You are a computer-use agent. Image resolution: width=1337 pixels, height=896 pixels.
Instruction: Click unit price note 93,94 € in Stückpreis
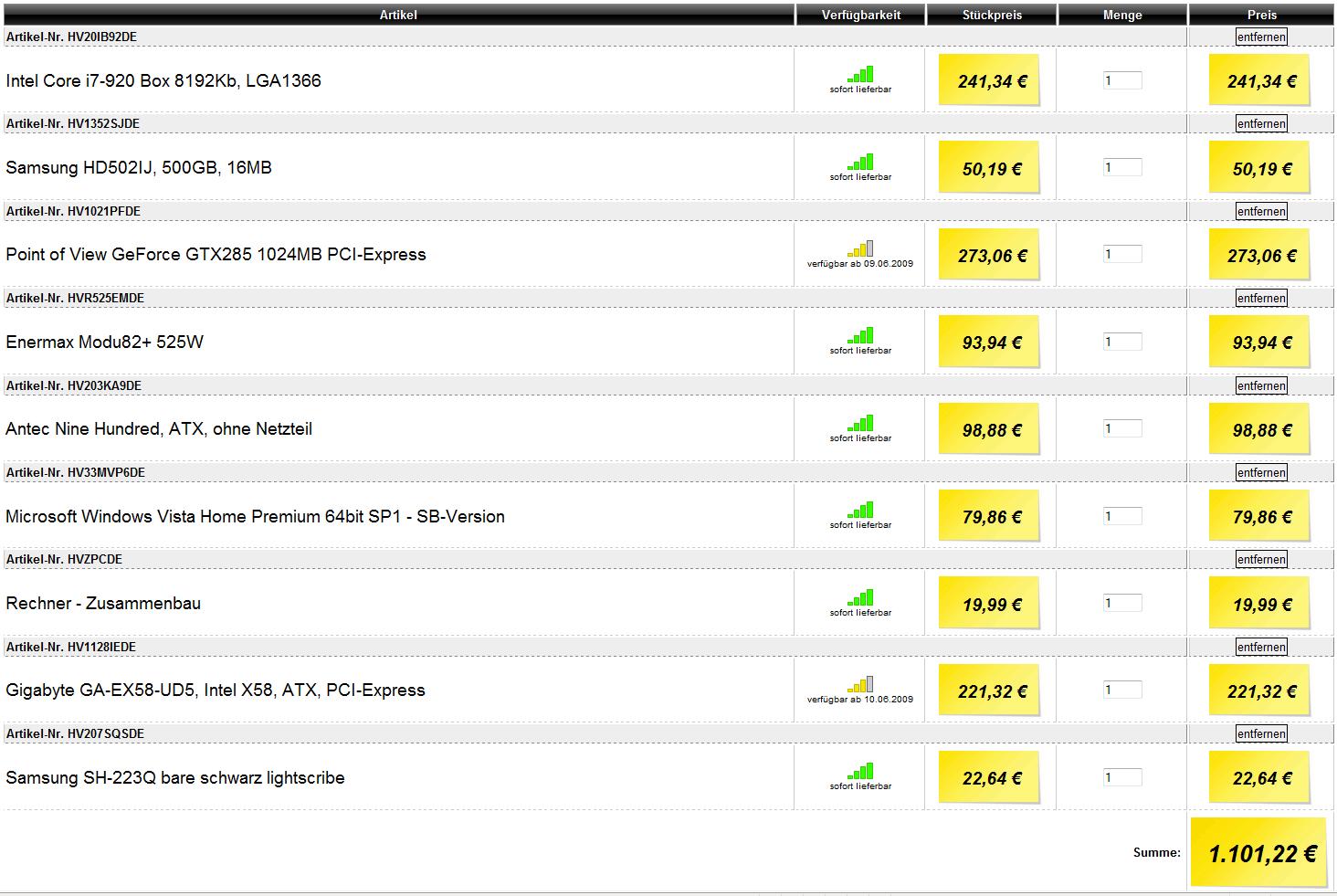point(990,343)
